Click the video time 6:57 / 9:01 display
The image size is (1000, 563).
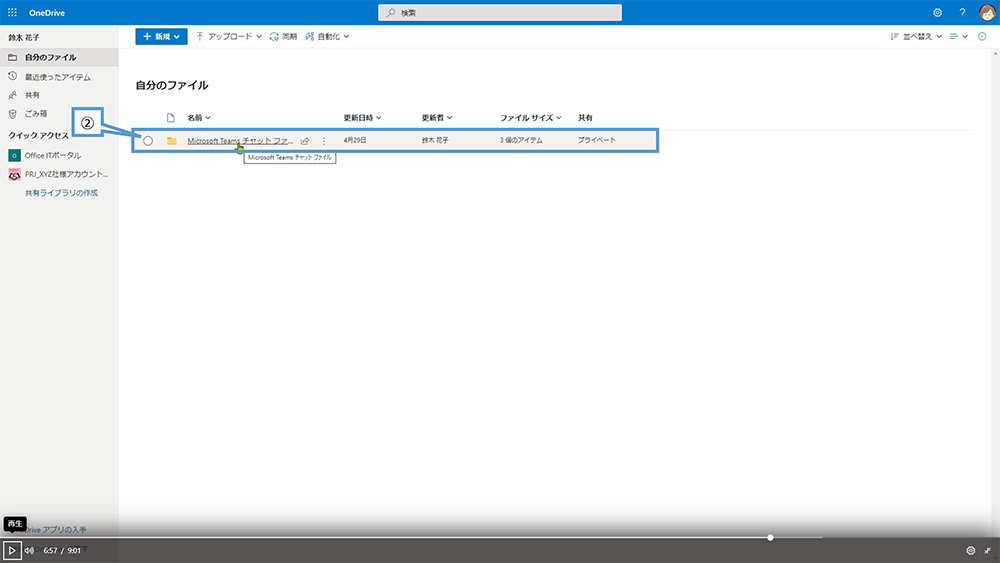[62, 550]
